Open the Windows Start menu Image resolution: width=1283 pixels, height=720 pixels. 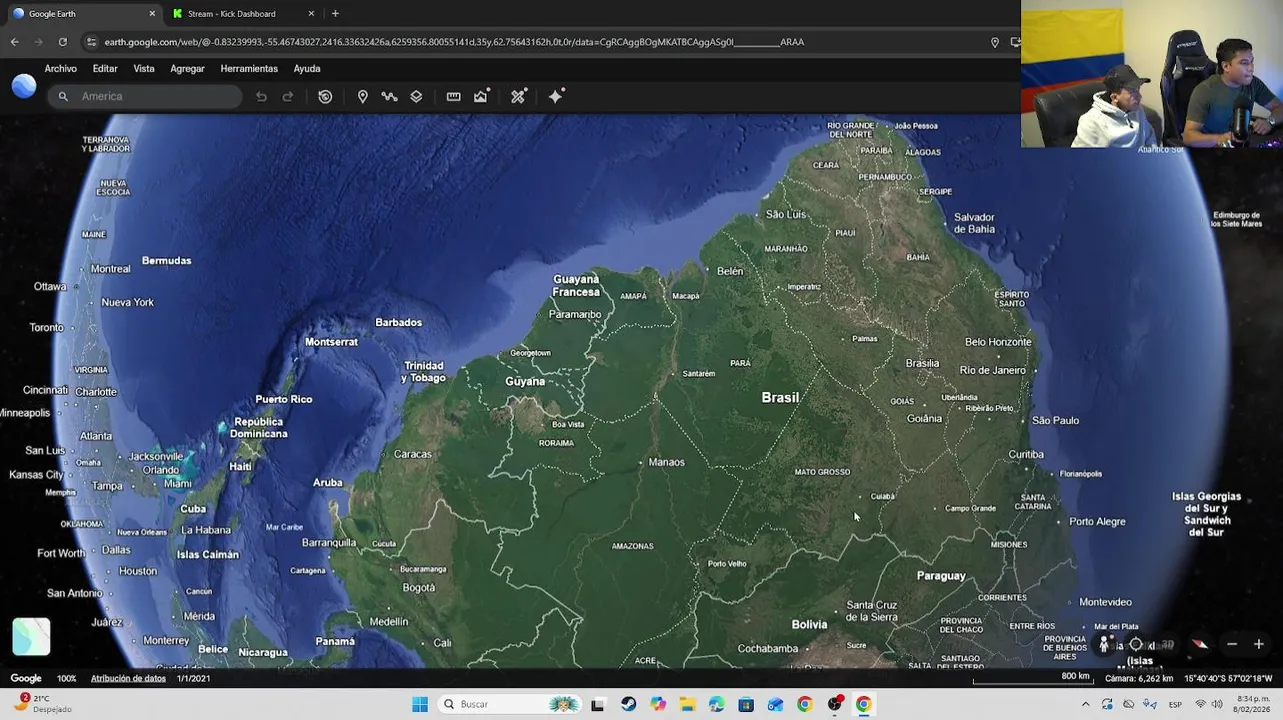(x=420, y=705)
